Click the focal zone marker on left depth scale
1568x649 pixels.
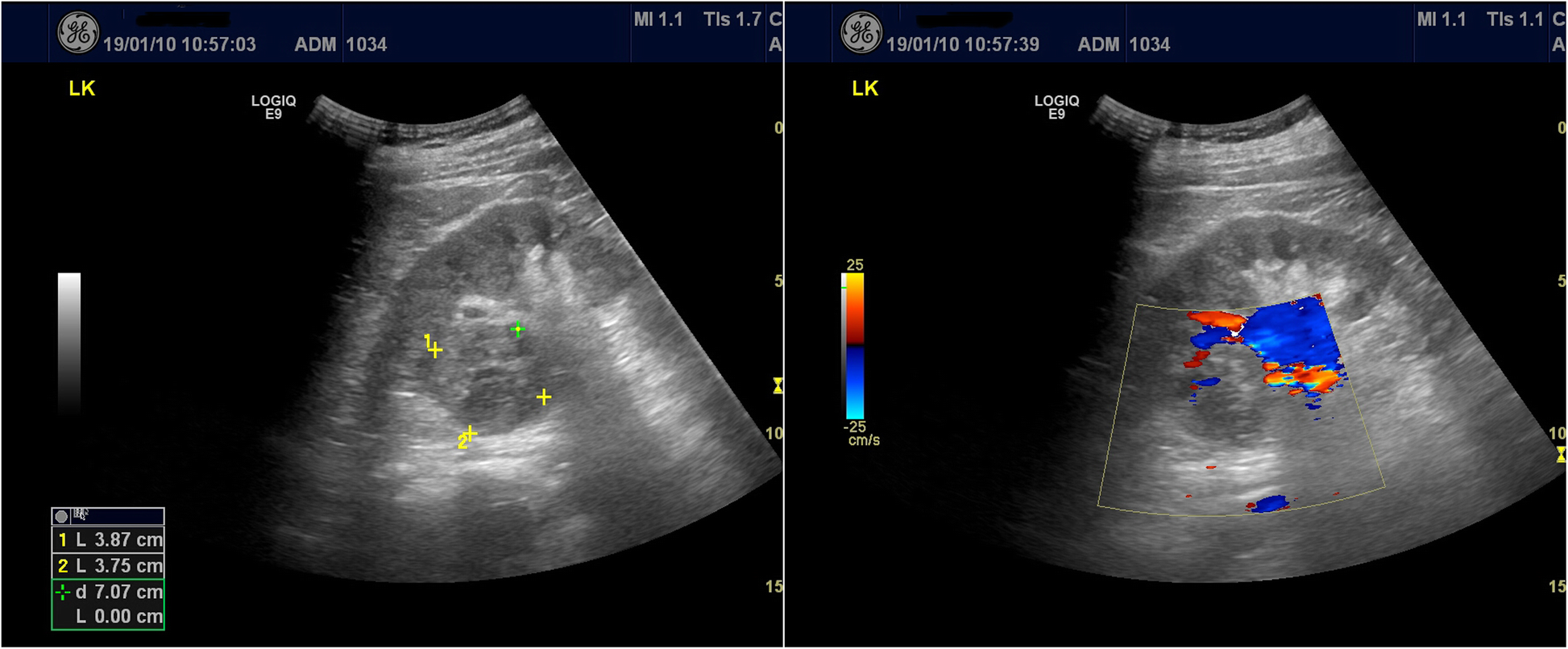click(x=778, y=385)
